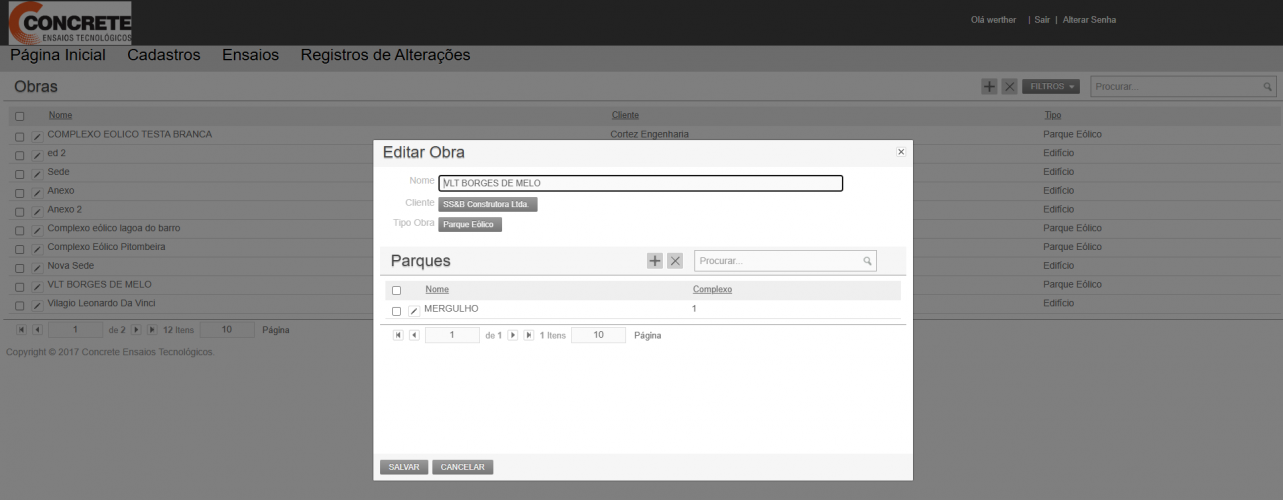Viewport: 1283px width, 500px height.
Task: Click the edit pencil for Nova Sede
Action: pos(37,268)
